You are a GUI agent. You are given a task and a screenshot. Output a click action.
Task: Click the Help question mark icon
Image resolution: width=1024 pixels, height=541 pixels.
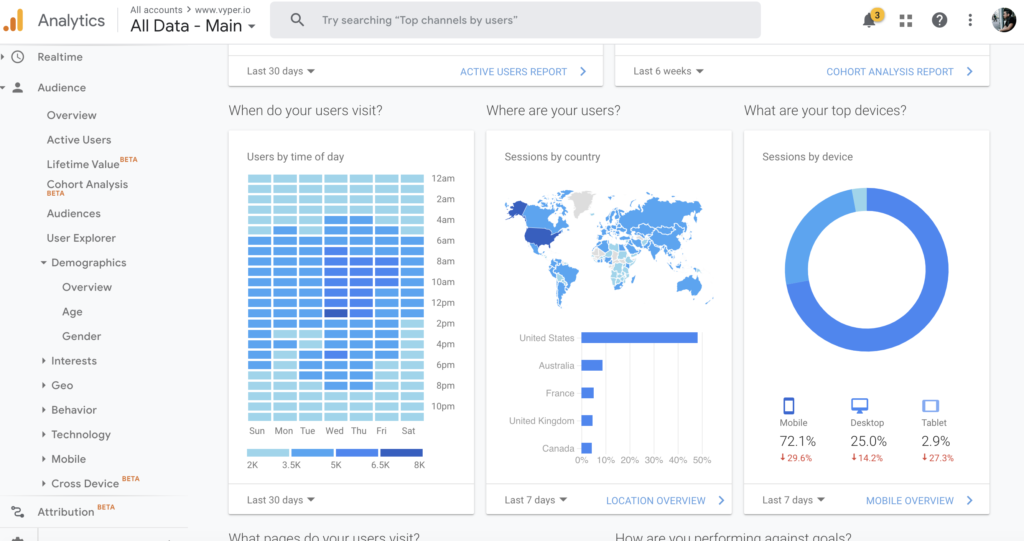(x=938, y=20)
